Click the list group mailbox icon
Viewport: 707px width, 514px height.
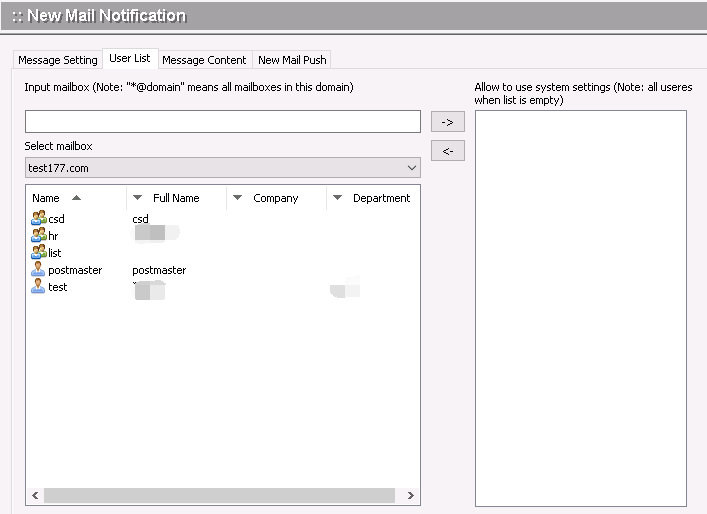39,252
